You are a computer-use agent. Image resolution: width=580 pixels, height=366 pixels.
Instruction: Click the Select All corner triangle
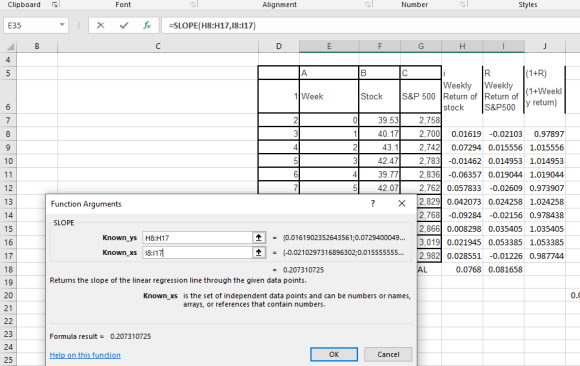[x=10, y=47]
